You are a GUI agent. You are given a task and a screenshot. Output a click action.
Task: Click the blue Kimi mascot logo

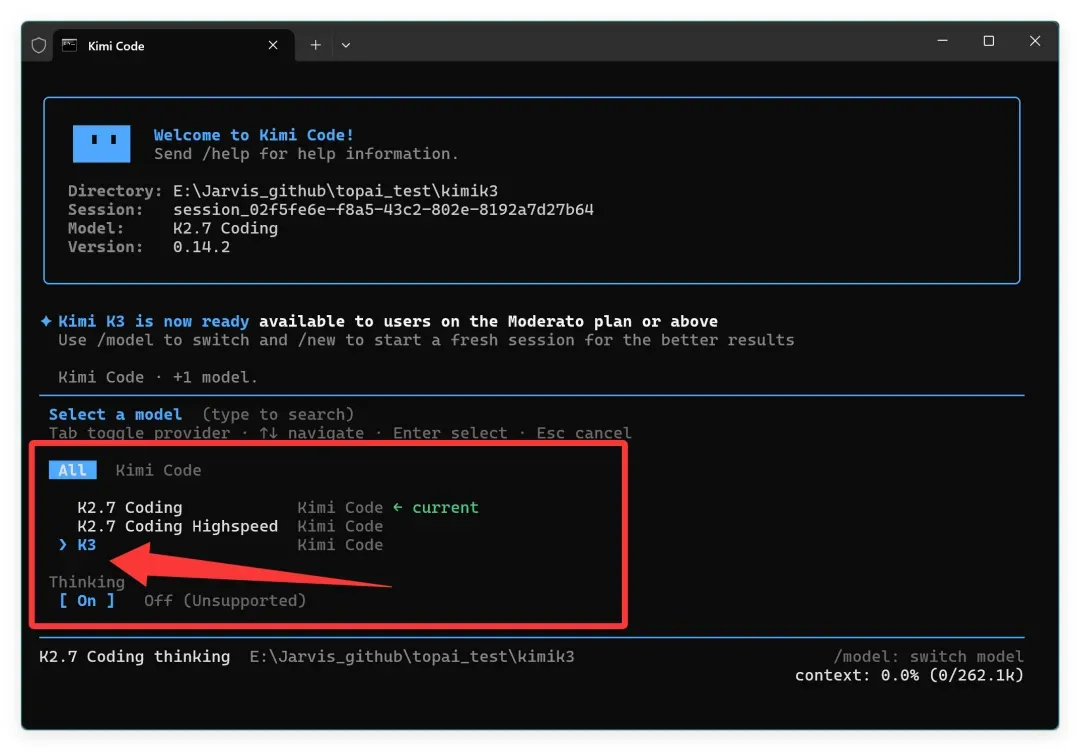pyautogui.click(x=101, y=143)
